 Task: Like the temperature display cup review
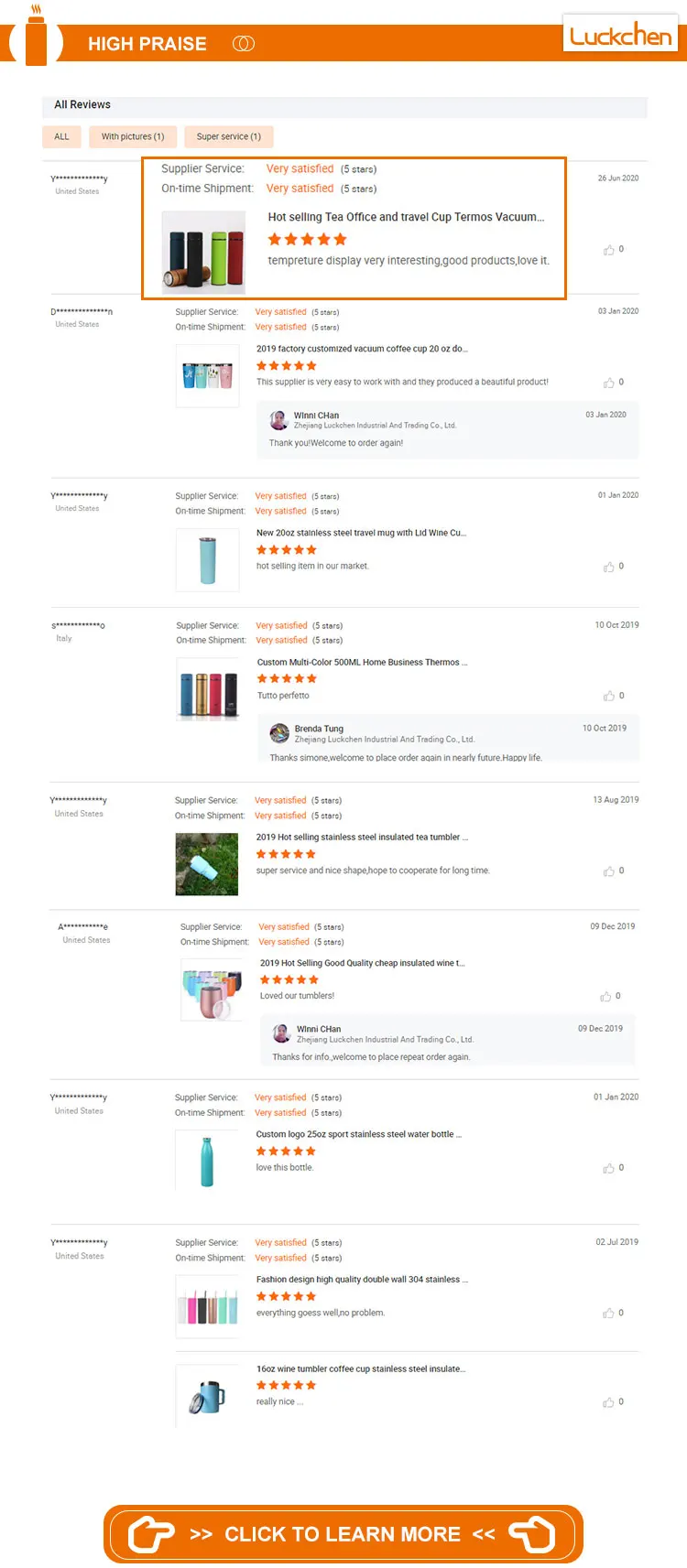point(609,250)
